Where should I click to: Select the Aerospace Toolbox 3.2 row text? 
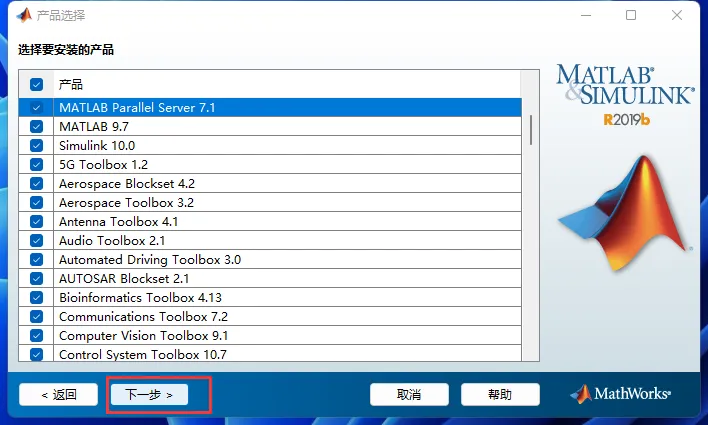click(x=126, y=202)
